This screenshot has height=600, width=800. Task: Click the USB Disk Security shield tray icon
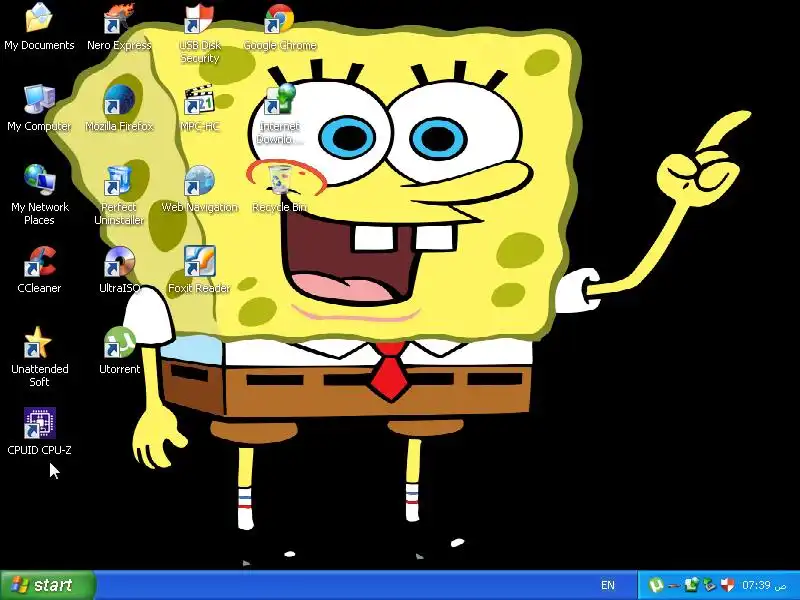[728, 585]
